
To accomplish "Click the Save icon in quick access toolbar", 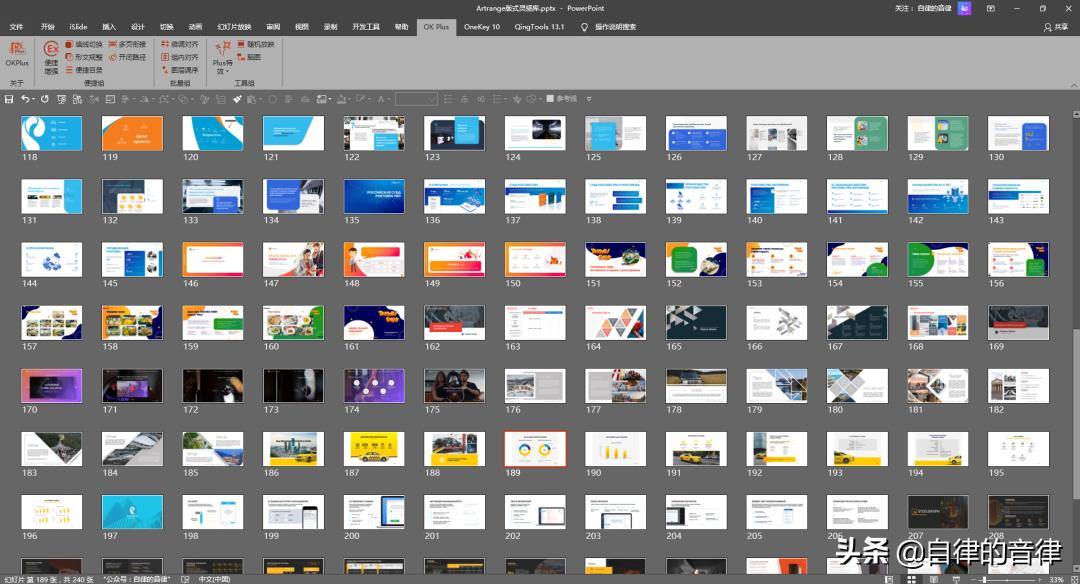I will pyautogui.click(x=9, y=99).
